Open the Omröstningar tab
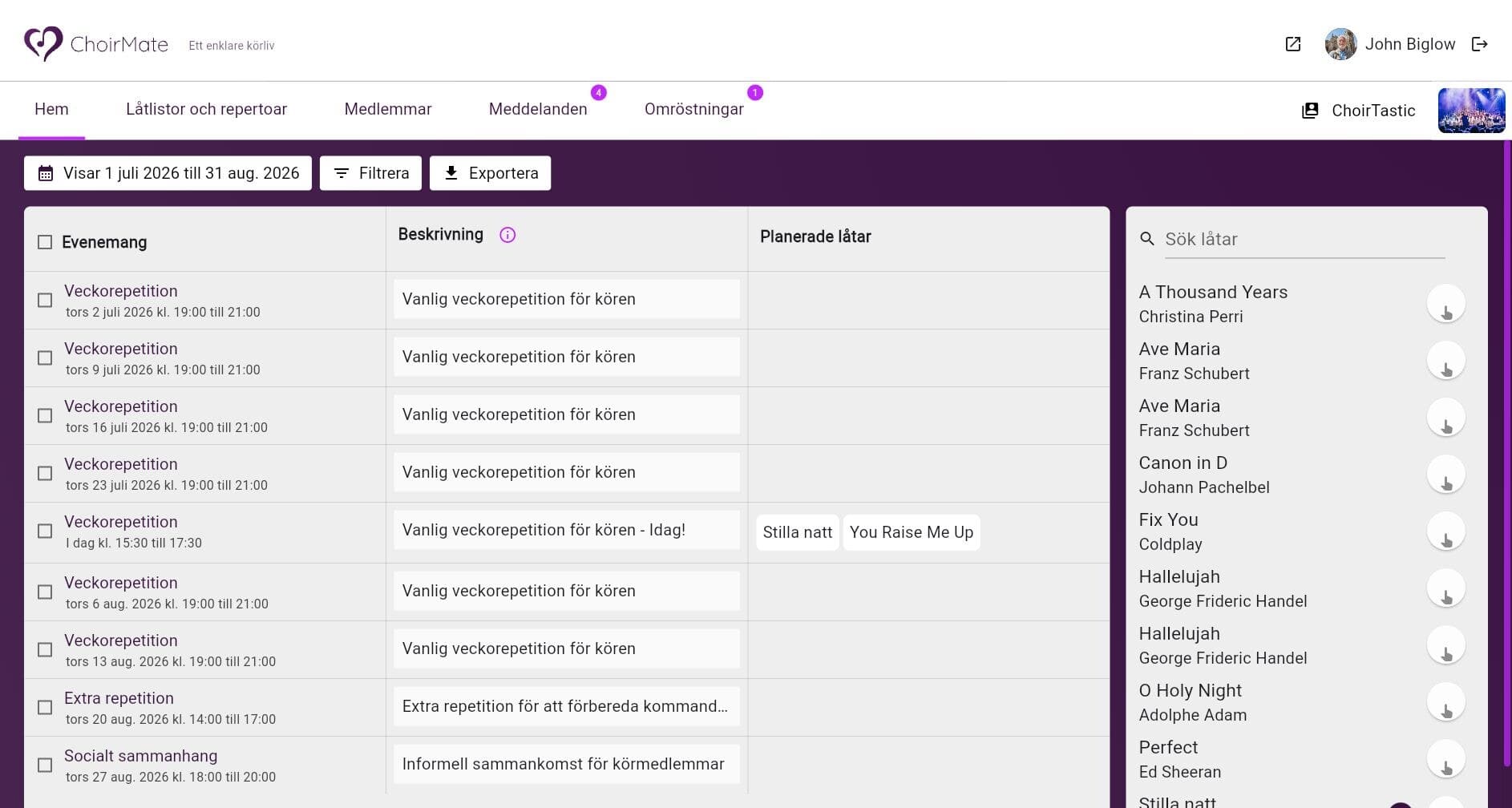 click(694, 109)
